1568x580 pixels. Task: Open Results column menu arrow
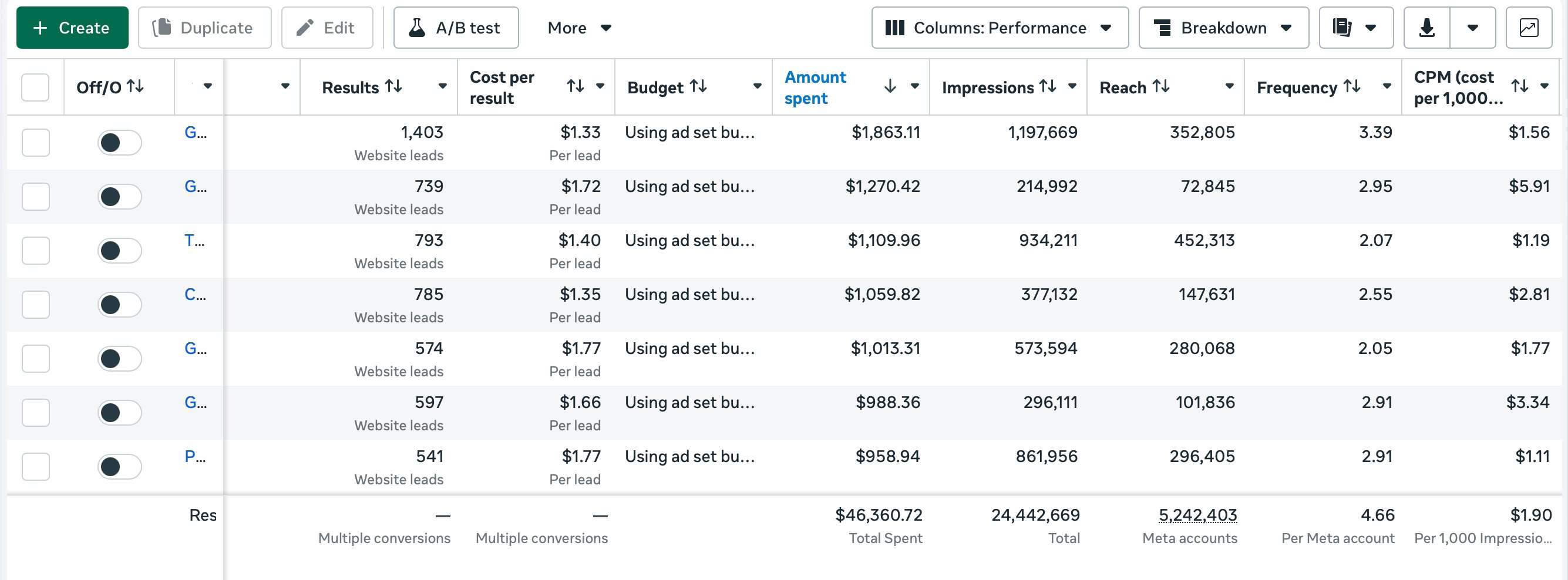[x=443, y=86]
